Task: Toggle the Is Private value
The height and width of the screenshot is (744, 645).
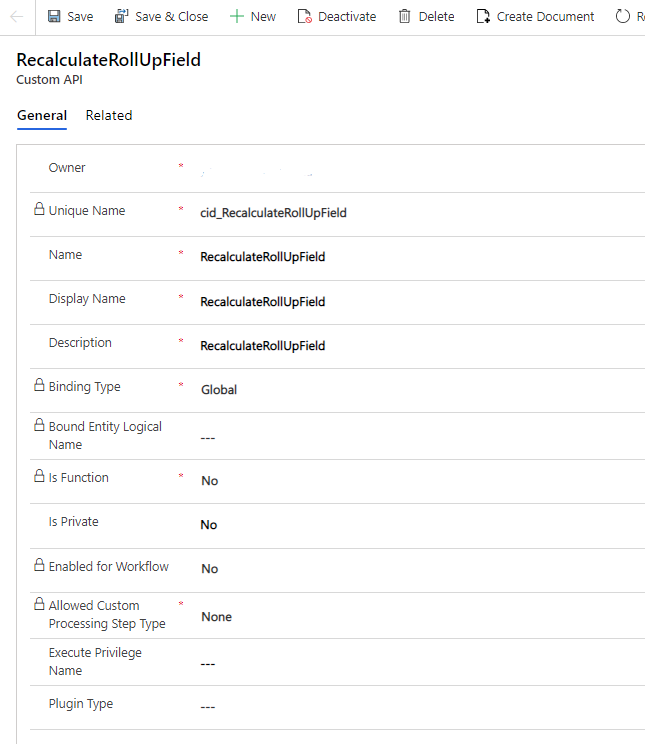Action: click(209, 525)
